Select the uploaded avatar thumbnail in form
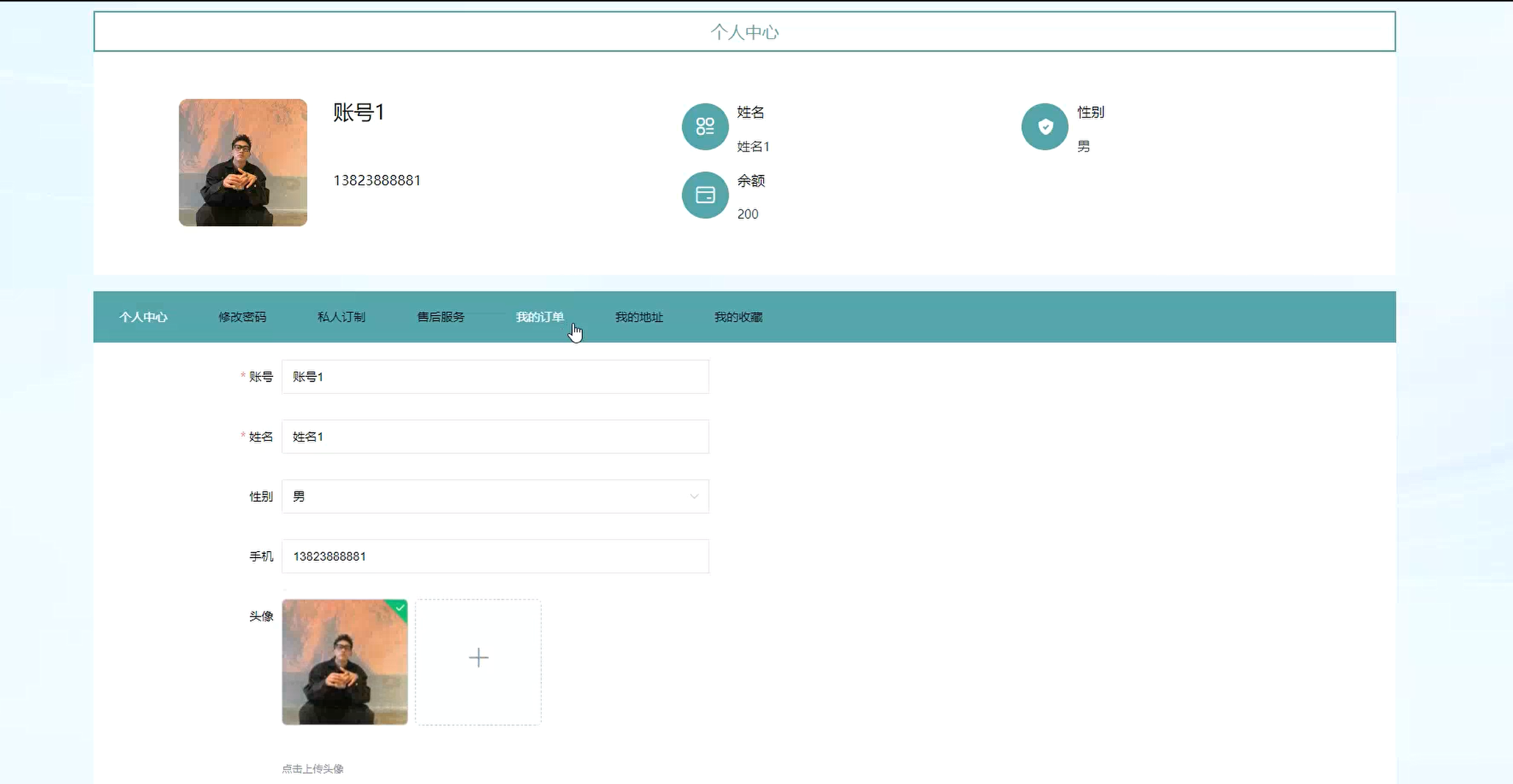Viewport: 1513px width, 784px height. pos(344,662)
